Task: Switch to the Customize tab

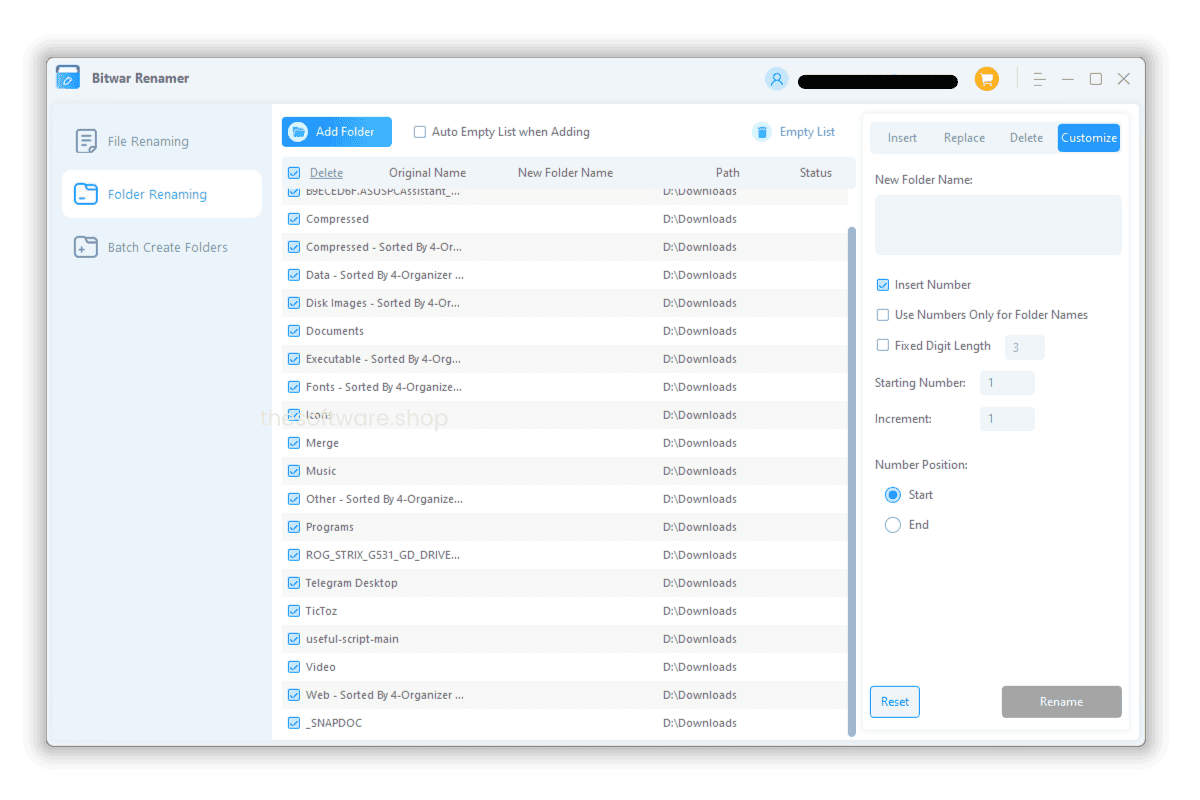Action: click(x=1089, y=138)
